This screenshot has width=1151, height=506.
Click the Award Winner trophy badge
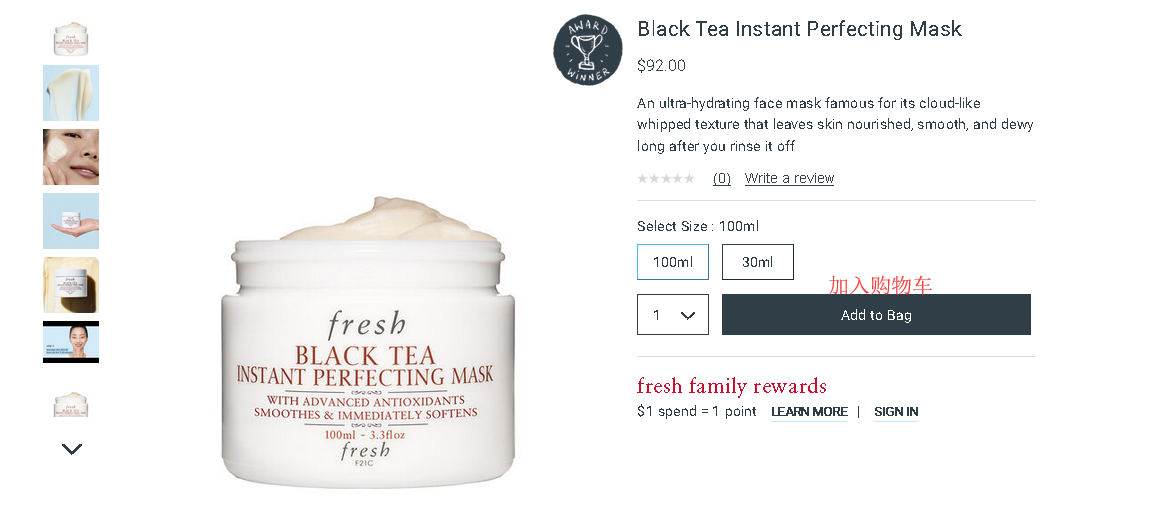click(587, 50)
